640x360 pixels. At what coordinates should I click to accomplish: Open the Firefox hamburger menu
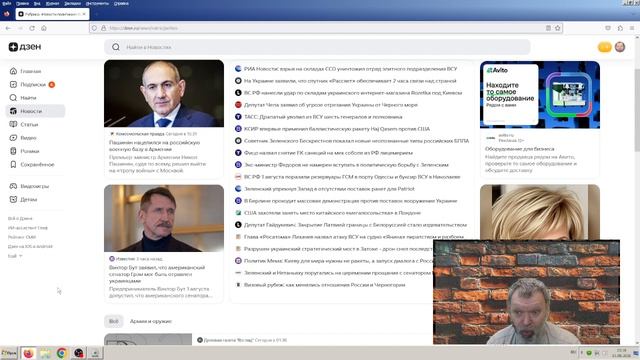pos(632,28)
